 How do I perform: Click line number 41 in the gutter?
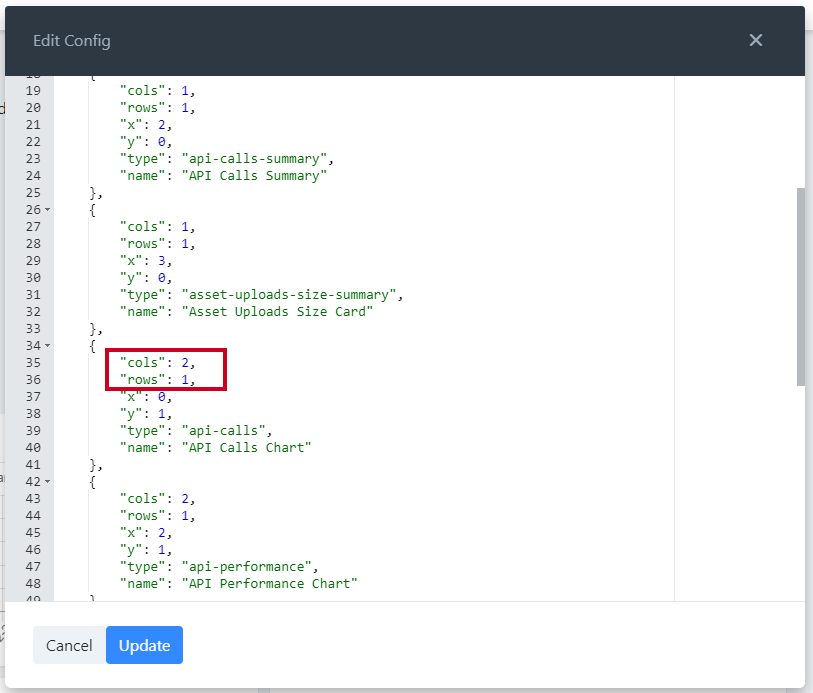33,464
